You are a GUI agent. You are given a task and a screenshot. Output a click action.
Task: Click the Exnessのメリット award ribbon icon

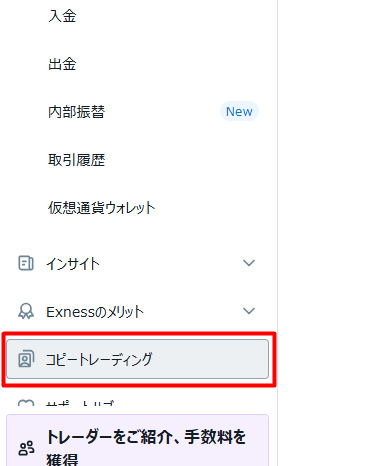click(x=26, y=311)
